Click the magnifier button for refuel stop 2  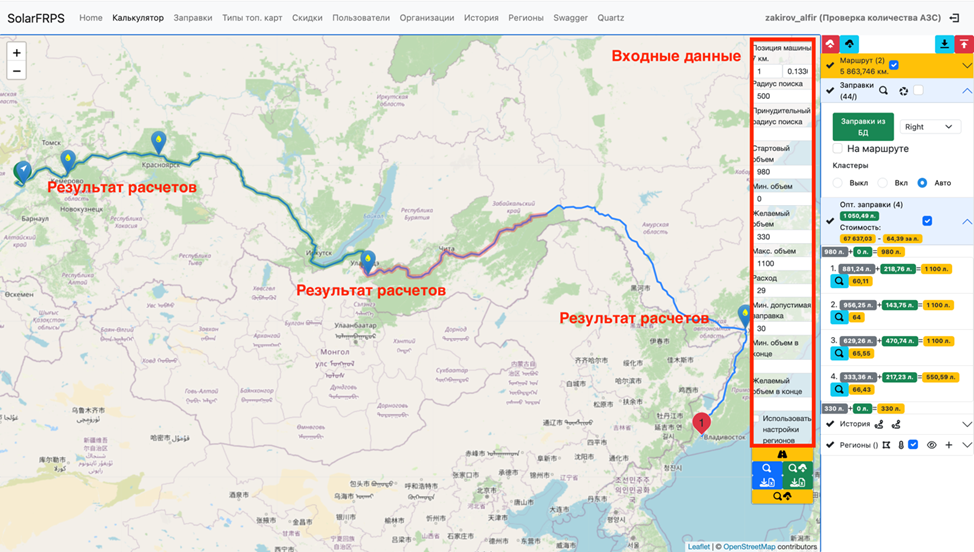(839, 317)
